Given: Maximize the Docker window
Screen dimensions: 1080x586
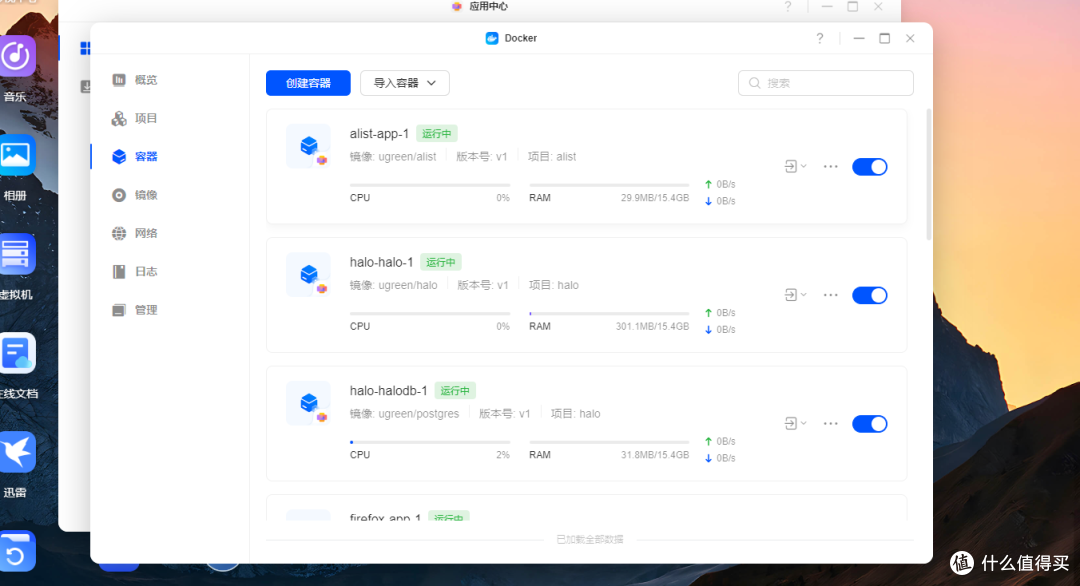Looking at the screenshot, I should click(884, 39).
